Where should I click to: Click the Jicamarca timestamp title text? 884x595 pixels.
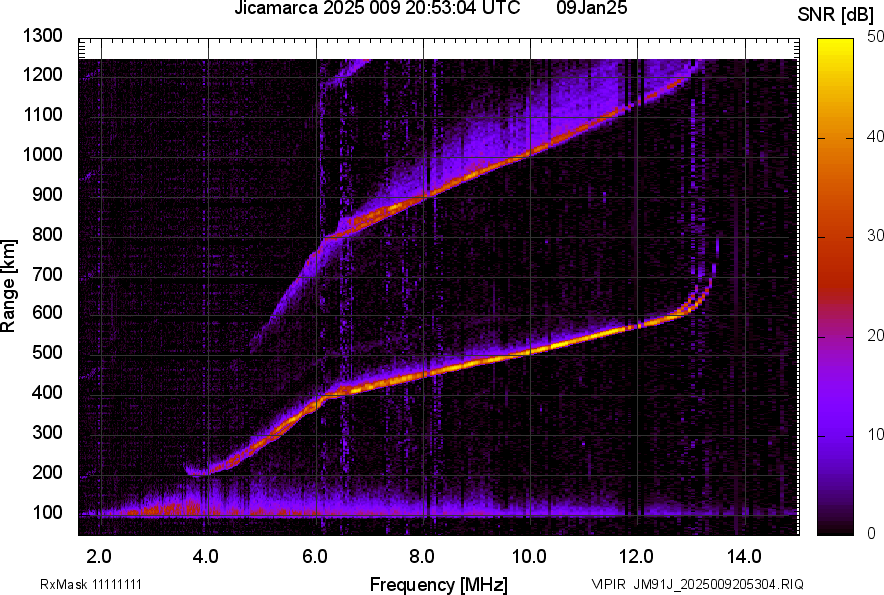point(377,8)
